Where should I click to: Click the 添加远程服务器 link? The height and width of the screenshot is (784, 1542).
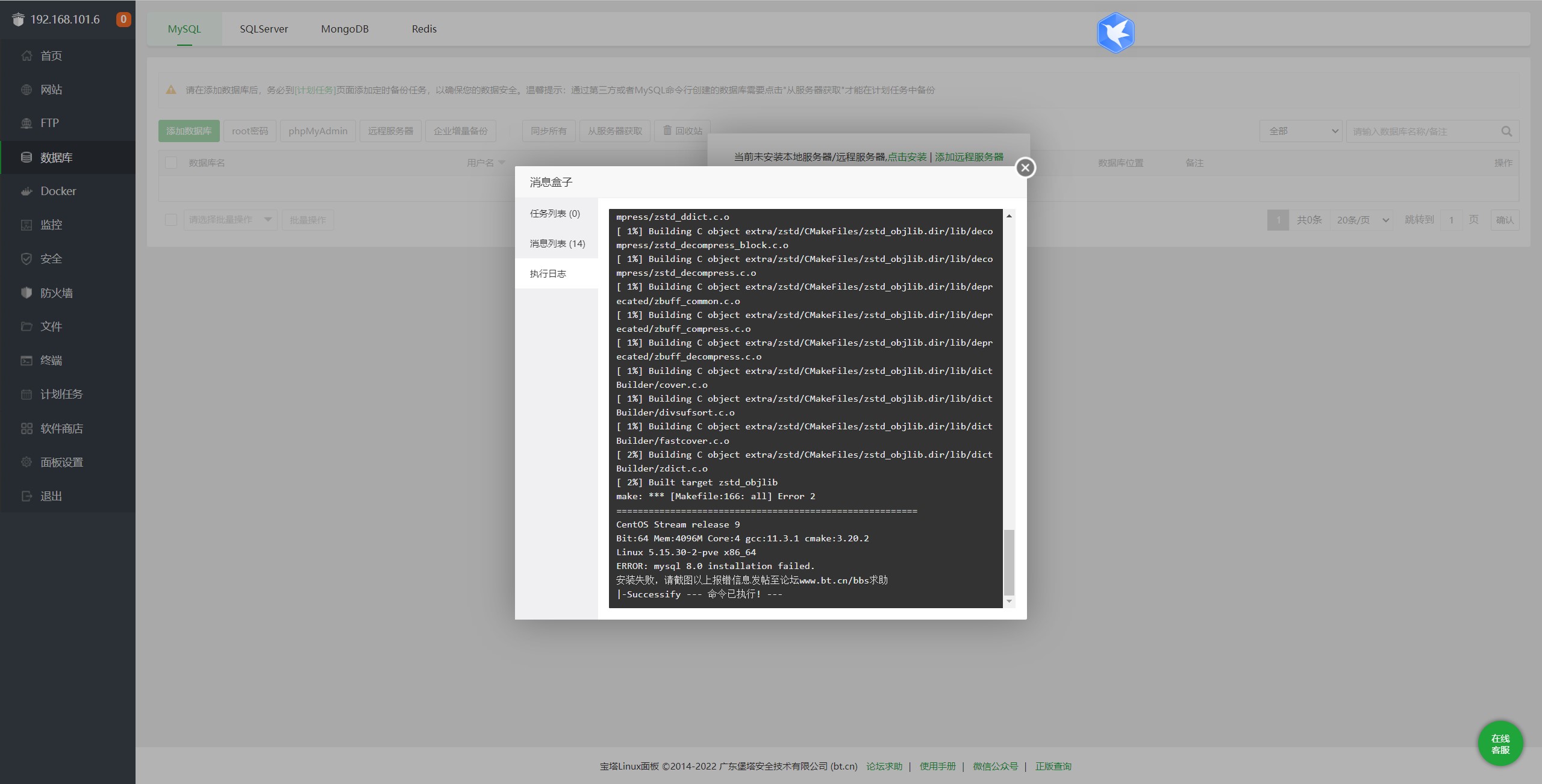coord(969,157)
